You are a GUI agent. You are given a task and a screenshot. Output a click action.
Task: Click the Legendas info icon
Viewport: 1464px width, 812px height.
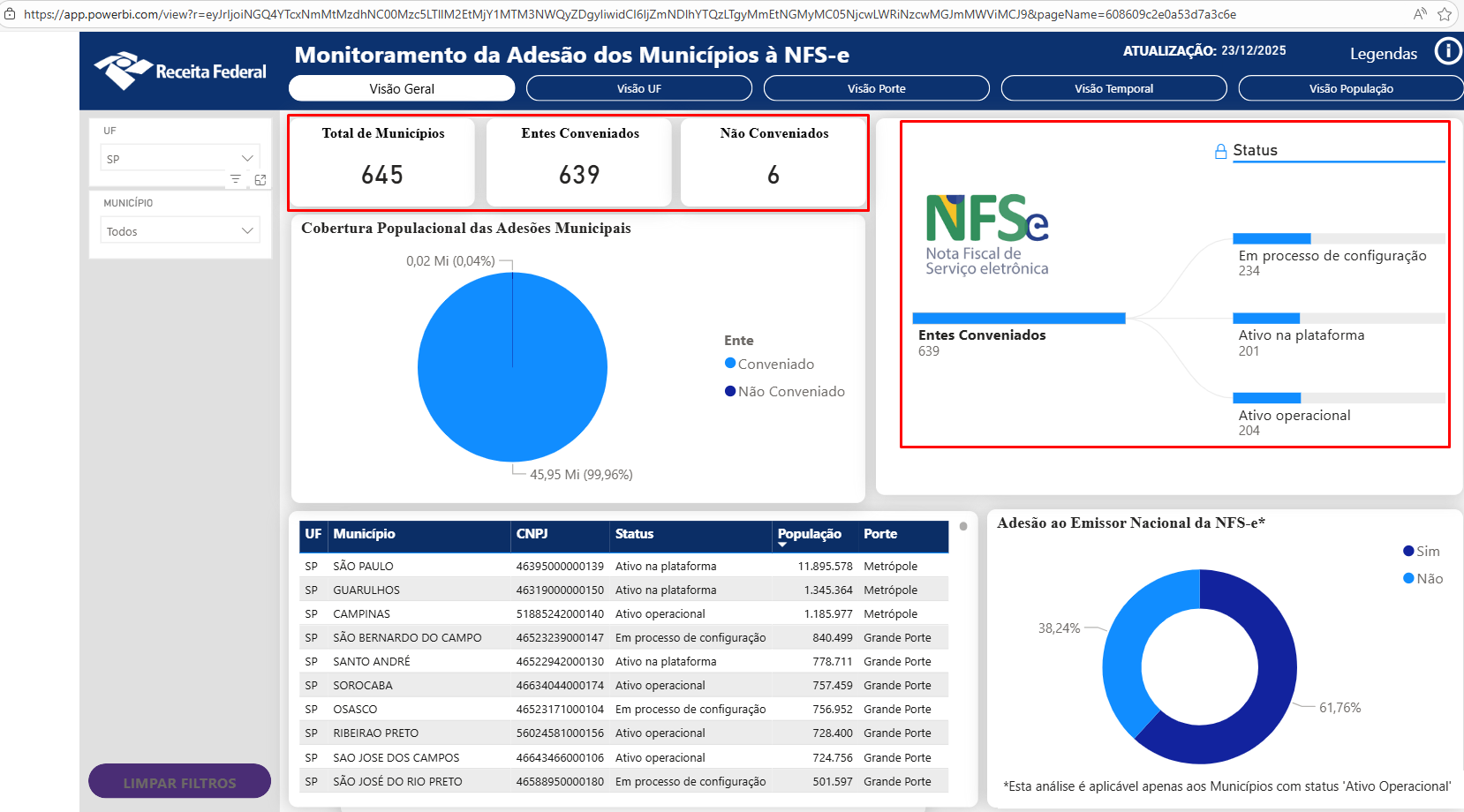pos(1448,51)
